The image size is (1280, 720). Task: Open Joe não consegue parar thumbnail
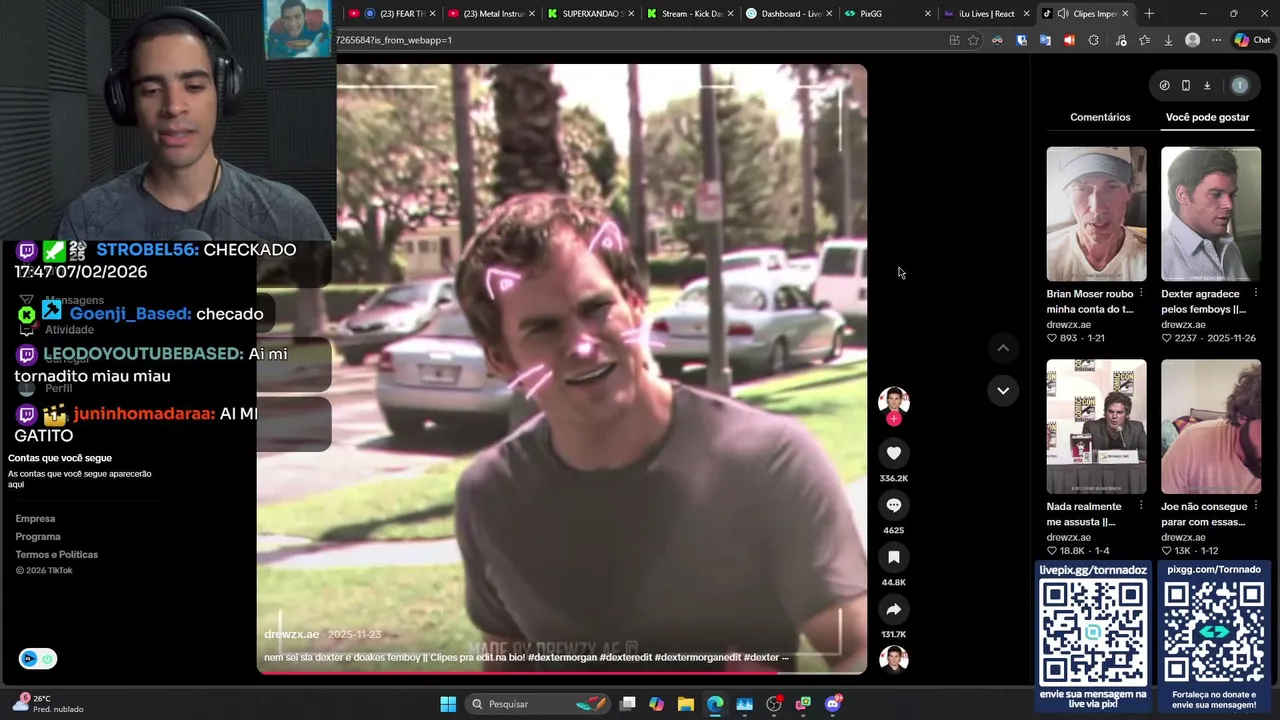coord(1211,427)
